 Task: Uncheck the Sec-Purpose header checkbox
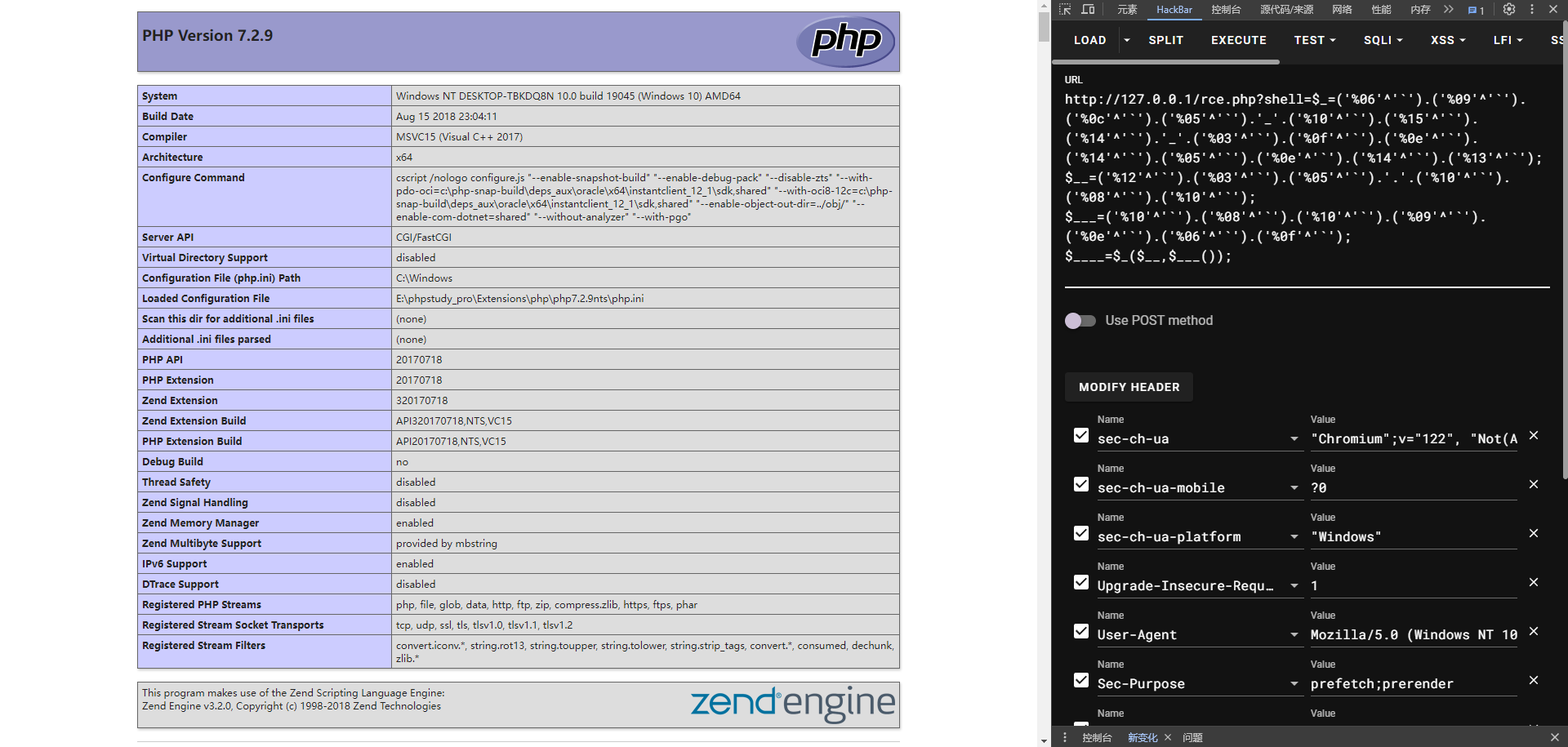(x=1081, y=681)
